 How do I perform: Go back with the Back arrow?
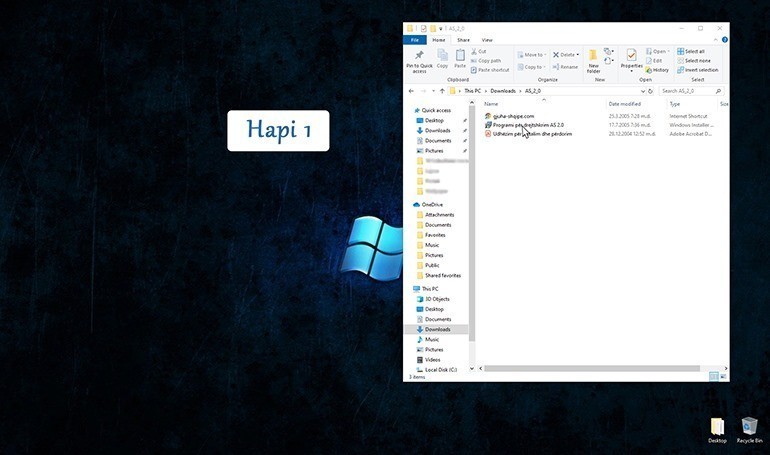click(411, 91)
